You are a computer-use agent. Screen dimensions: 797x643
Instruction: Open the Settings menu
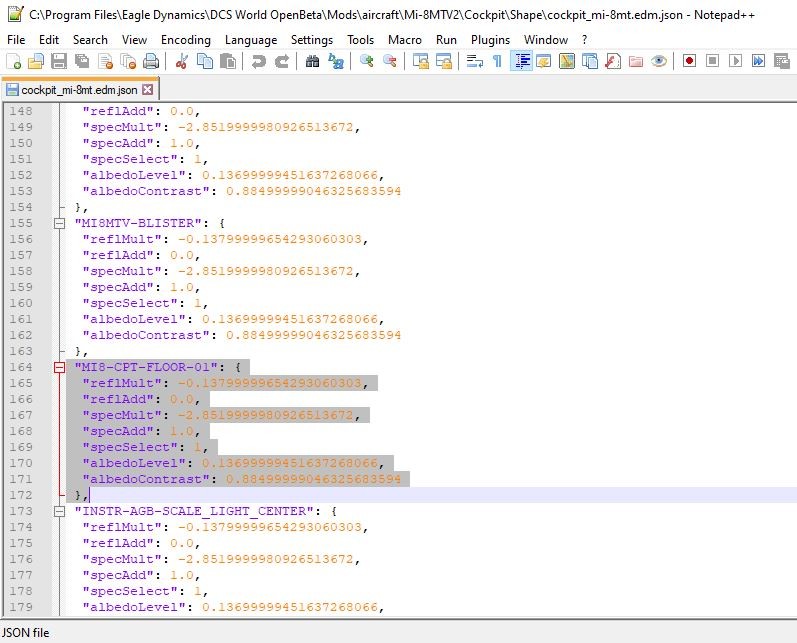tap(312, 40)
